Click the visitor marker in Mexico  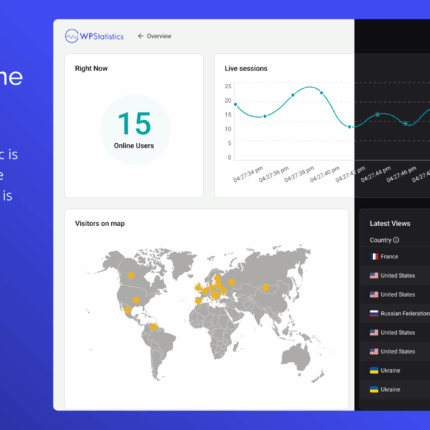[x=127, y=310]
